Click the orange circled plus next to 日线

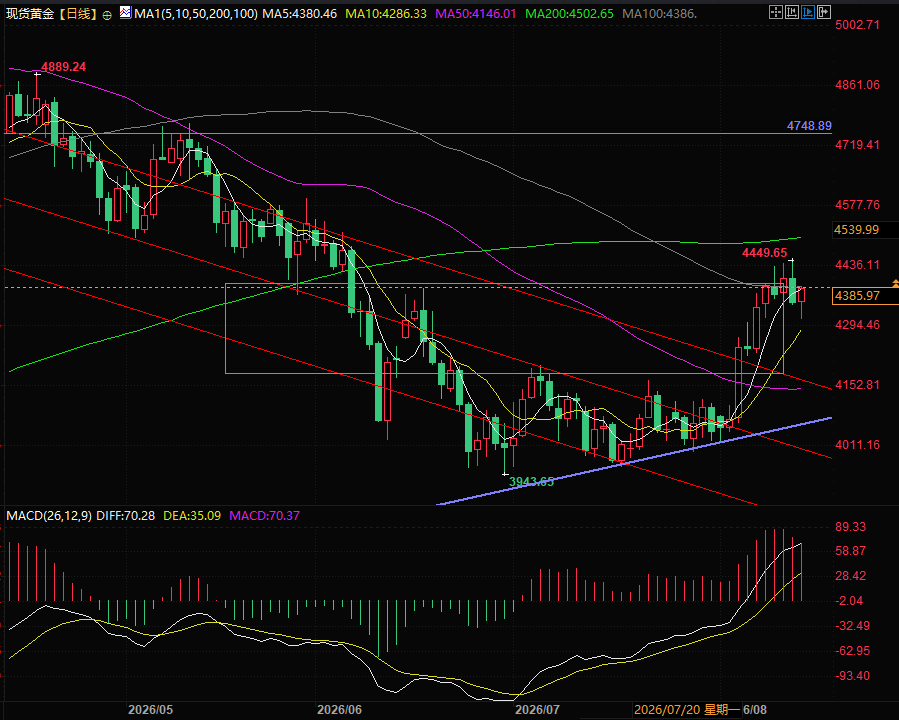coord(107,15)
